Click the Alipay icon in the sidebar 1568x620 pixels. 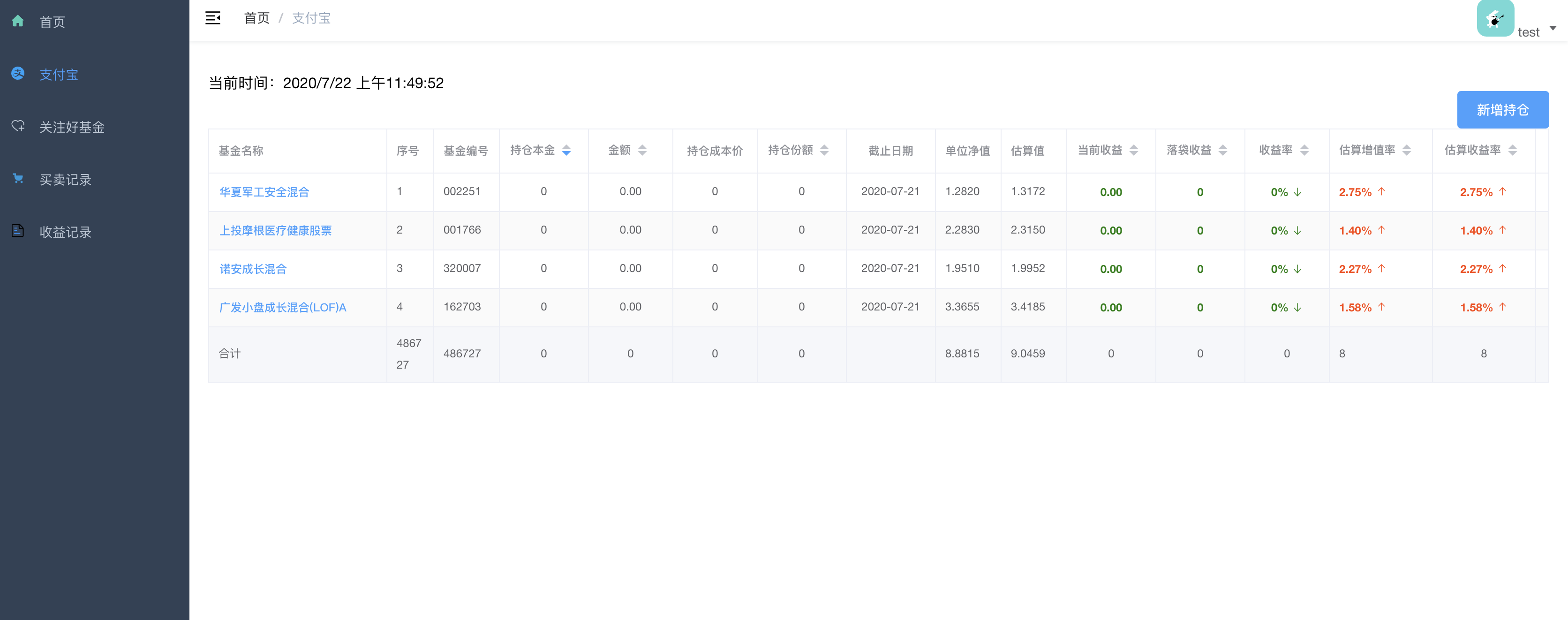pos(18,74)
